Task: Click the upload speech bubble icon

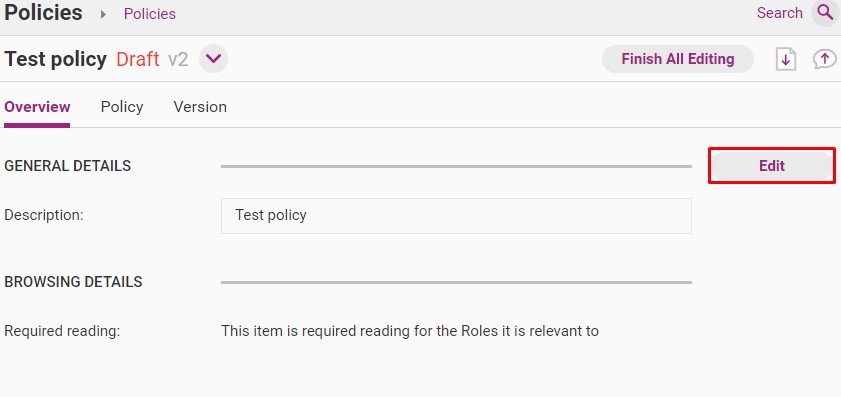Action: (x=825, y=59)
